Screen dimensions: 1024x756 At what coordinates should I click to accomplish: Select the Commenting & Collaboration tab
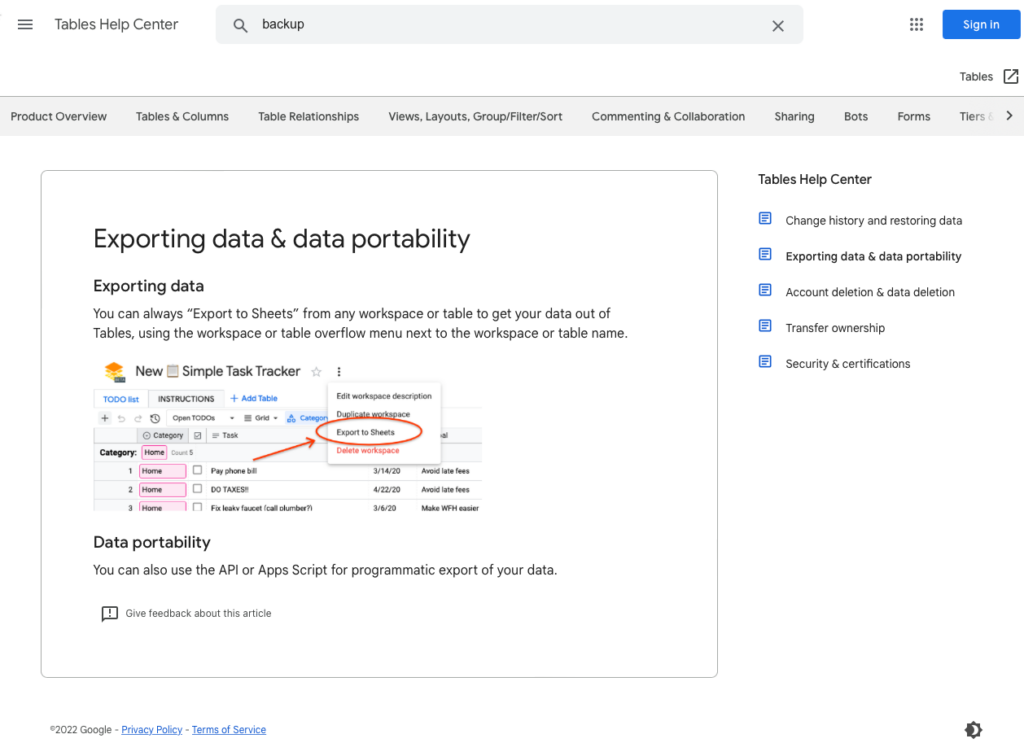click(x=668, y=117)
